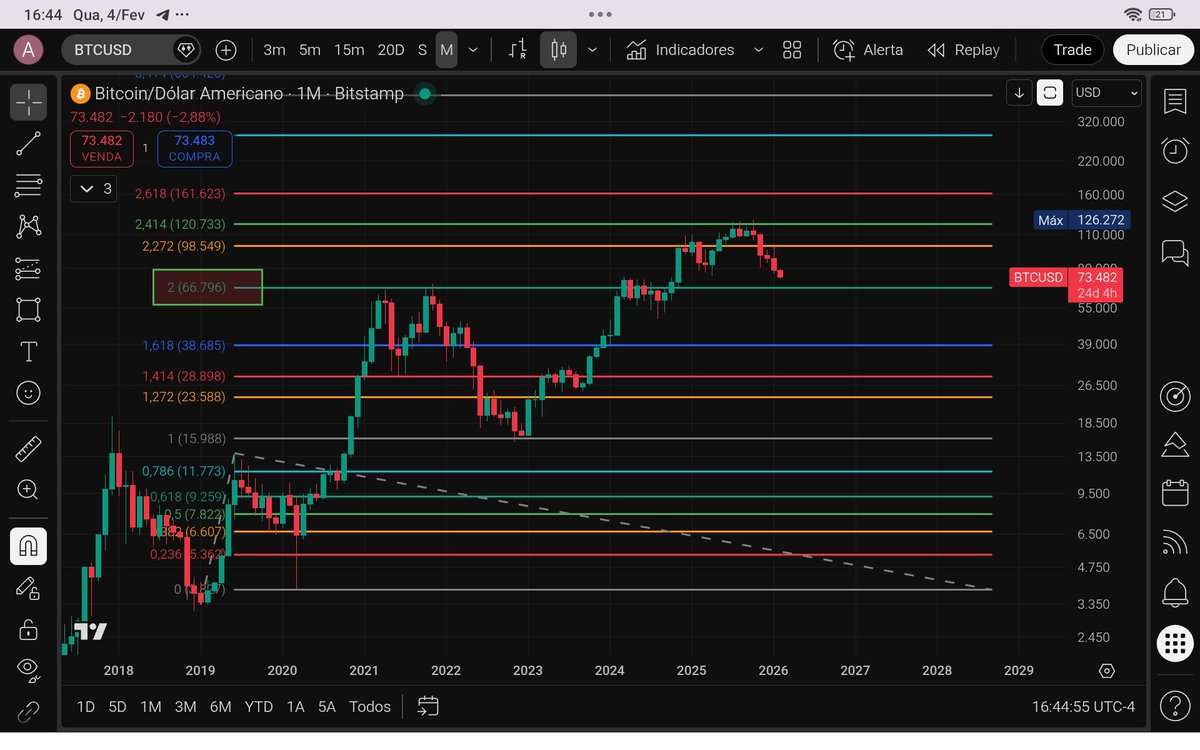Screen dimensions: 1200x750
Task: Open the object tree layers panel
Action: (x=1175, y=201)
